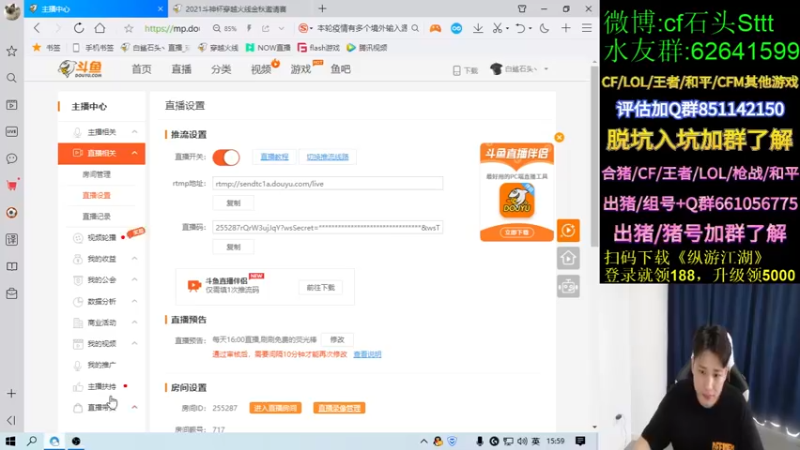Reload the page with refresh icon

[x=79, y=28]
